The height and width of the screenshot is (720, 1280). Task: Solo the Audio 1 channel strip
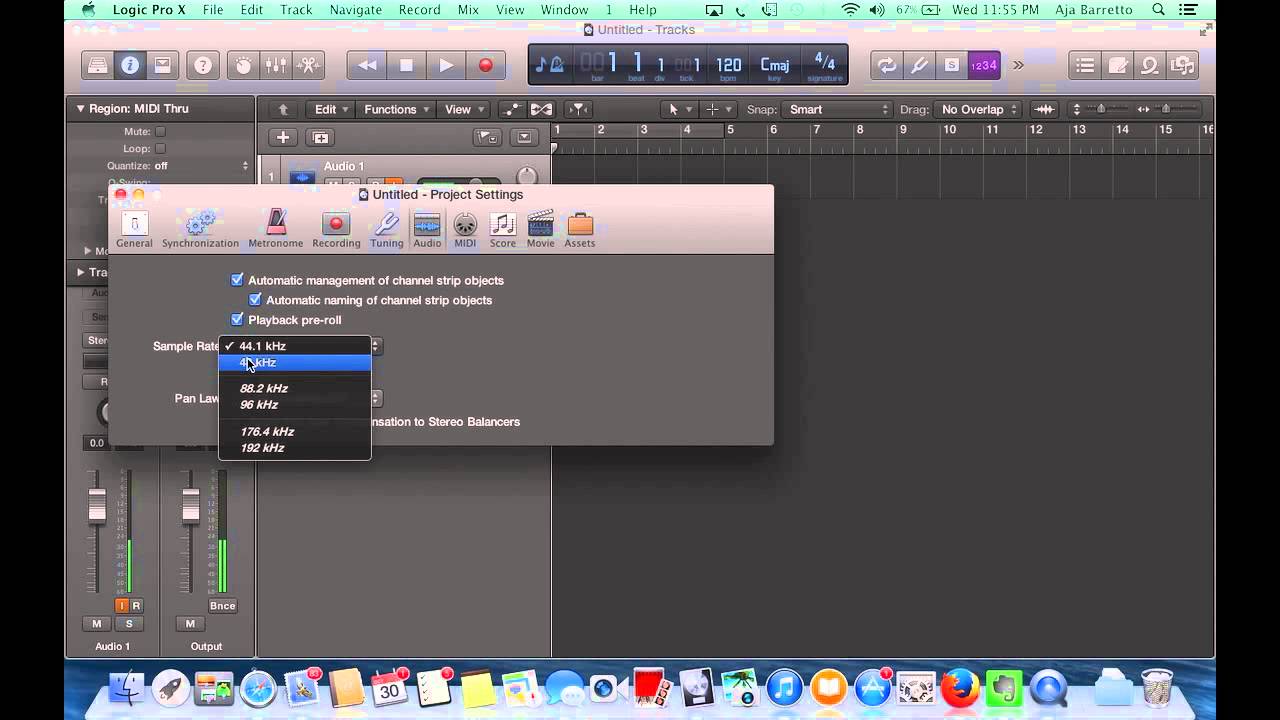point(129,624)
